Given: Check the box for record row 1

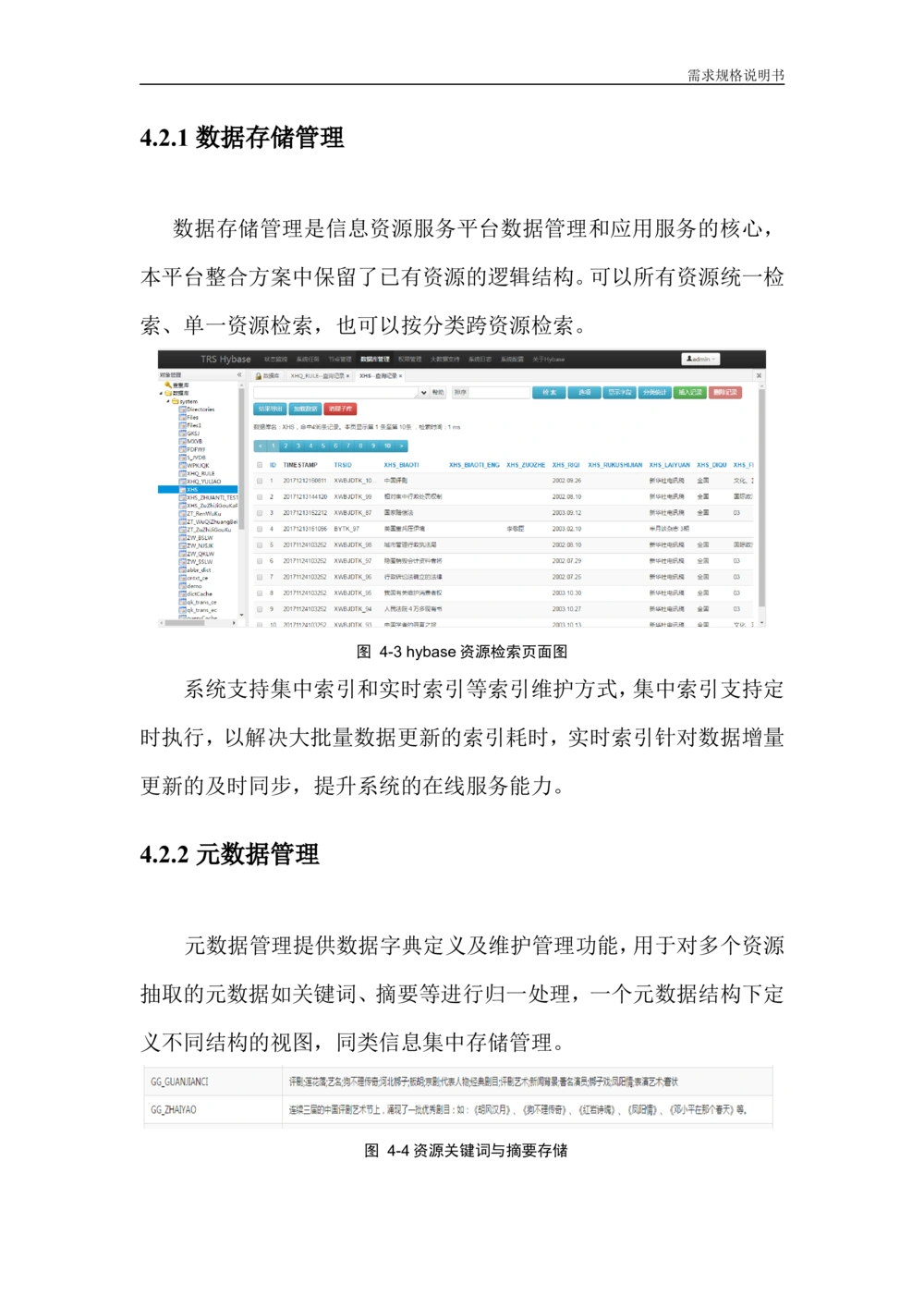Looking at the screenshot, I should [x=260, y=481].
